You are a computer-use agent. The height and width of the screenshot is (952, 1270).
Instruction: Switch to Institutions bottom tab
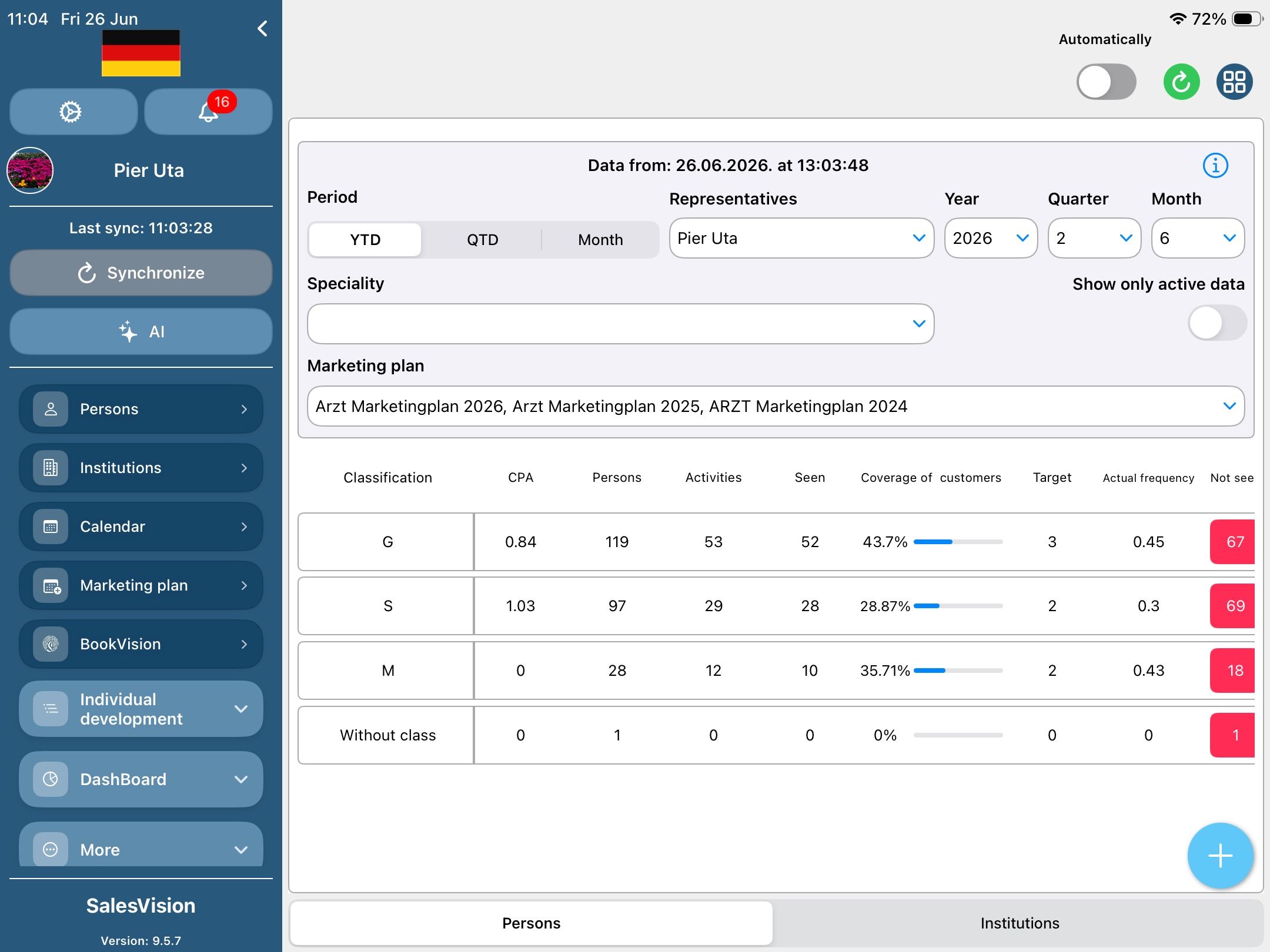tap(1020, 923)
